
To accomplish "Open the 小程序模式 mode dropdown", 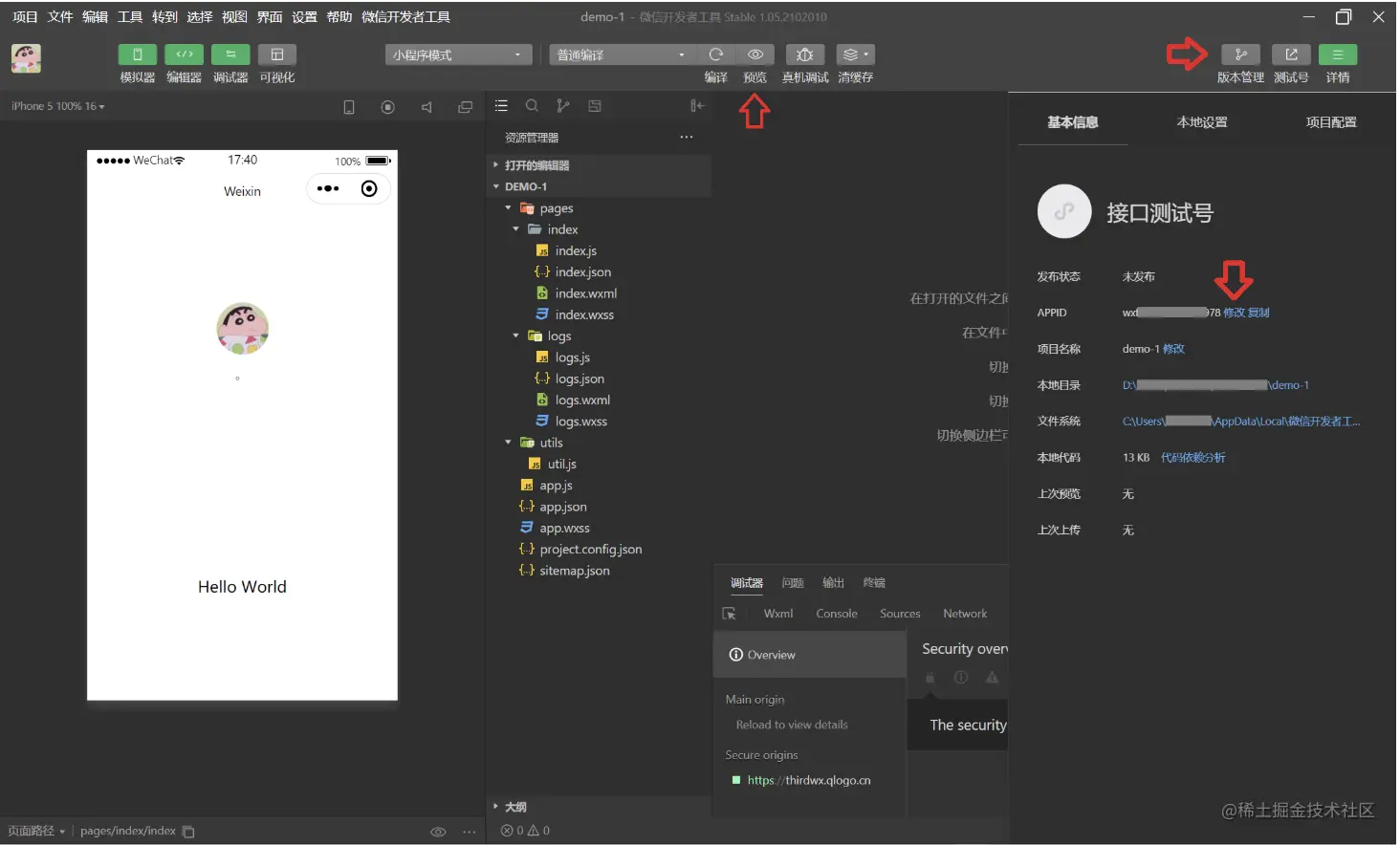I will click(x=458, y=54).
